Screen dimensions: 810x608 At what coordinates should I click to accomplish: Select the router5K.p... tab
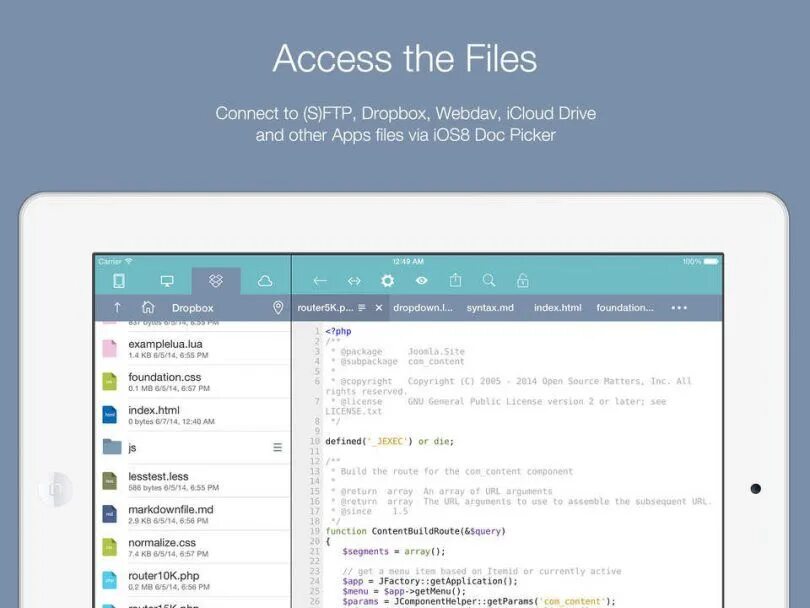325,307
